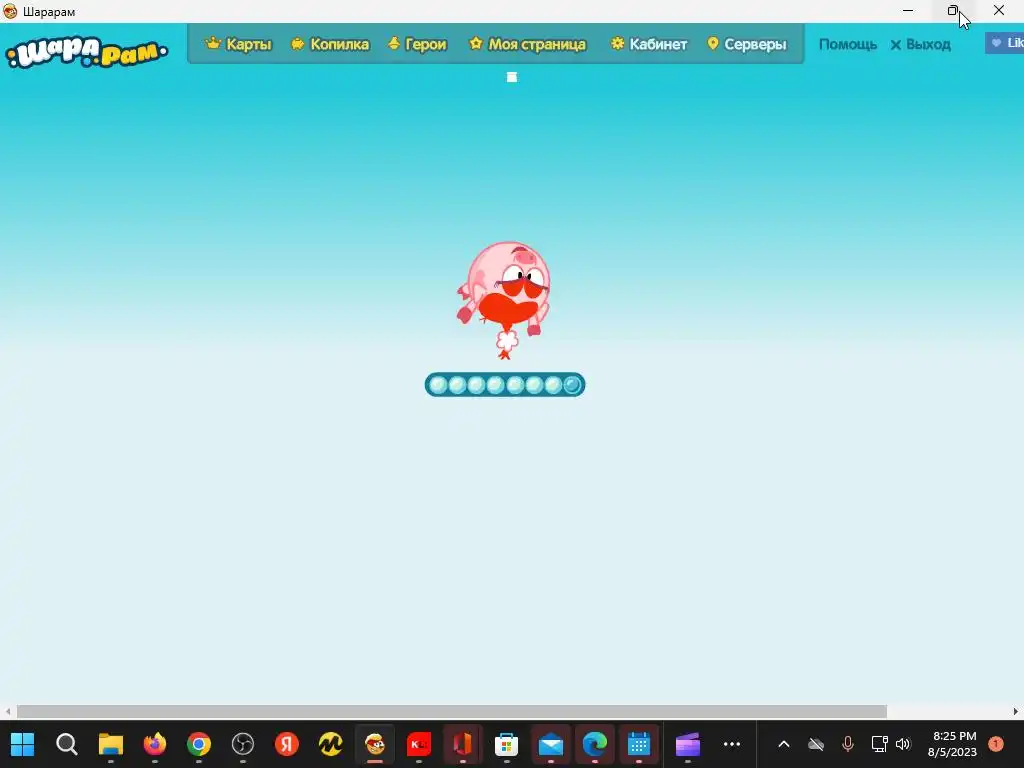
Task: Open the Карты menu item
Action: [238, 44]
